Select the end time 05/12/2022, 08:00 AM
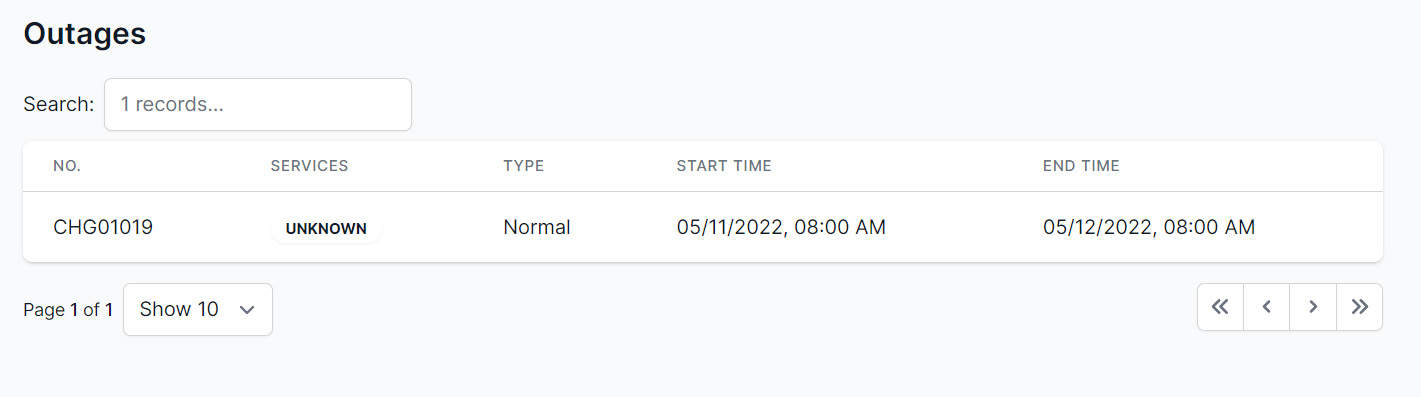 (x=1148, y=227)
